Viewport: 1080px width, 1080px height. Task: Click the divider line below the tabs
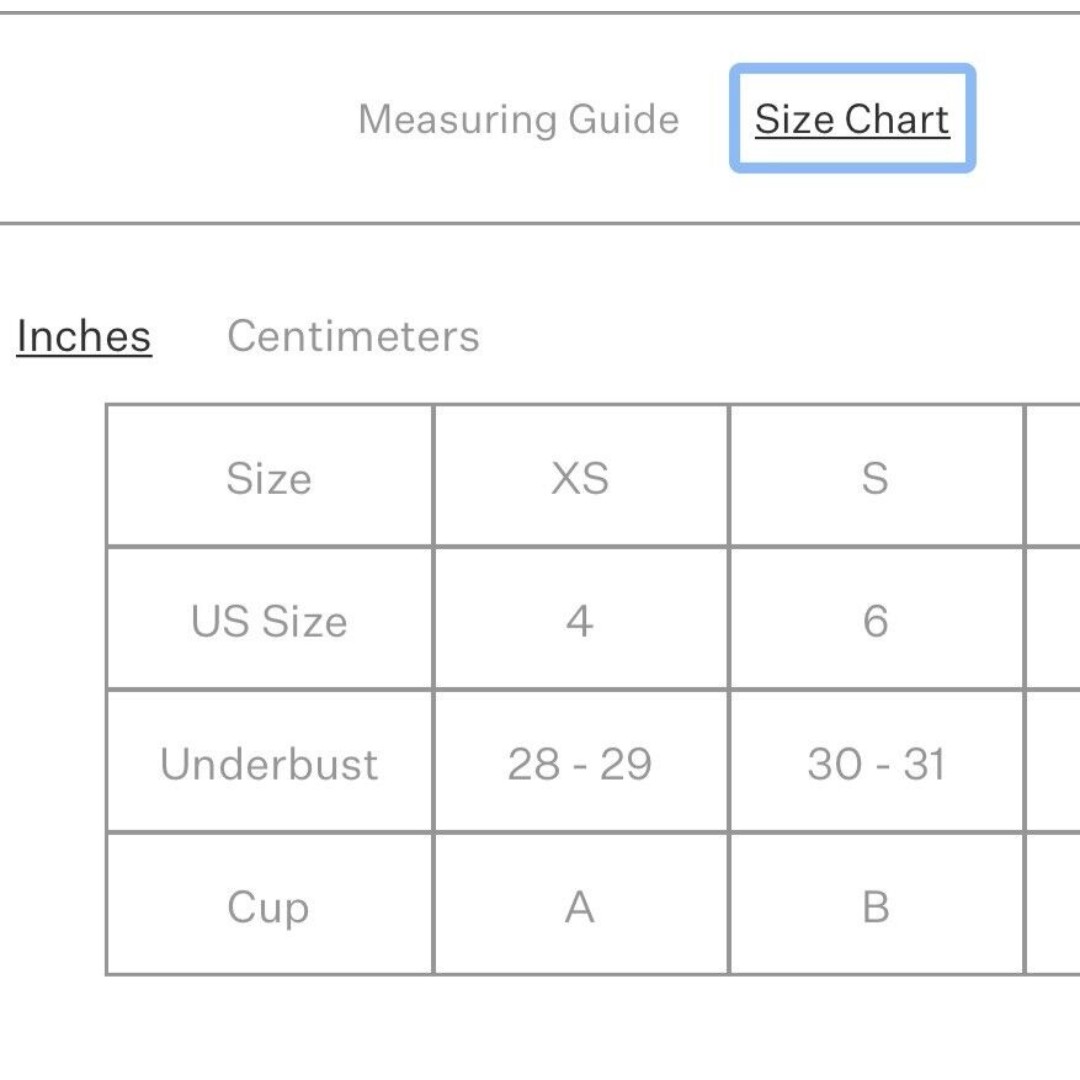(540, 223)
